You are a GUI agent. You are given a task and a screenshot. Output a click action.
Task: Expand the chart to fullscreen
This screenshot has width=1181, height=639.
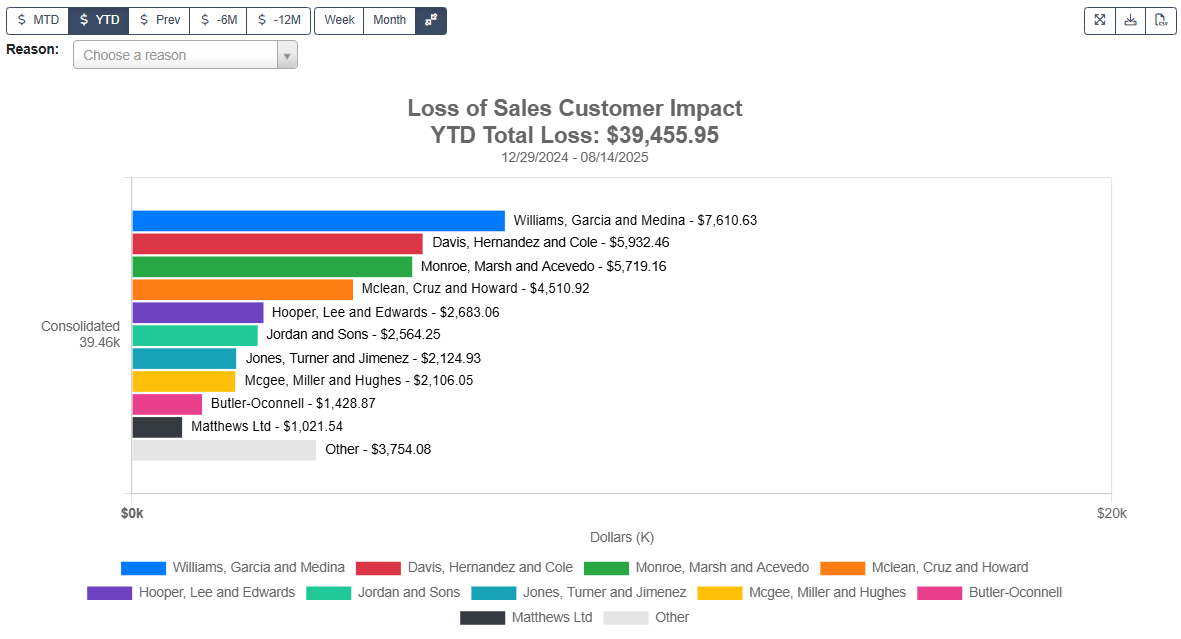pos(1099,20)
